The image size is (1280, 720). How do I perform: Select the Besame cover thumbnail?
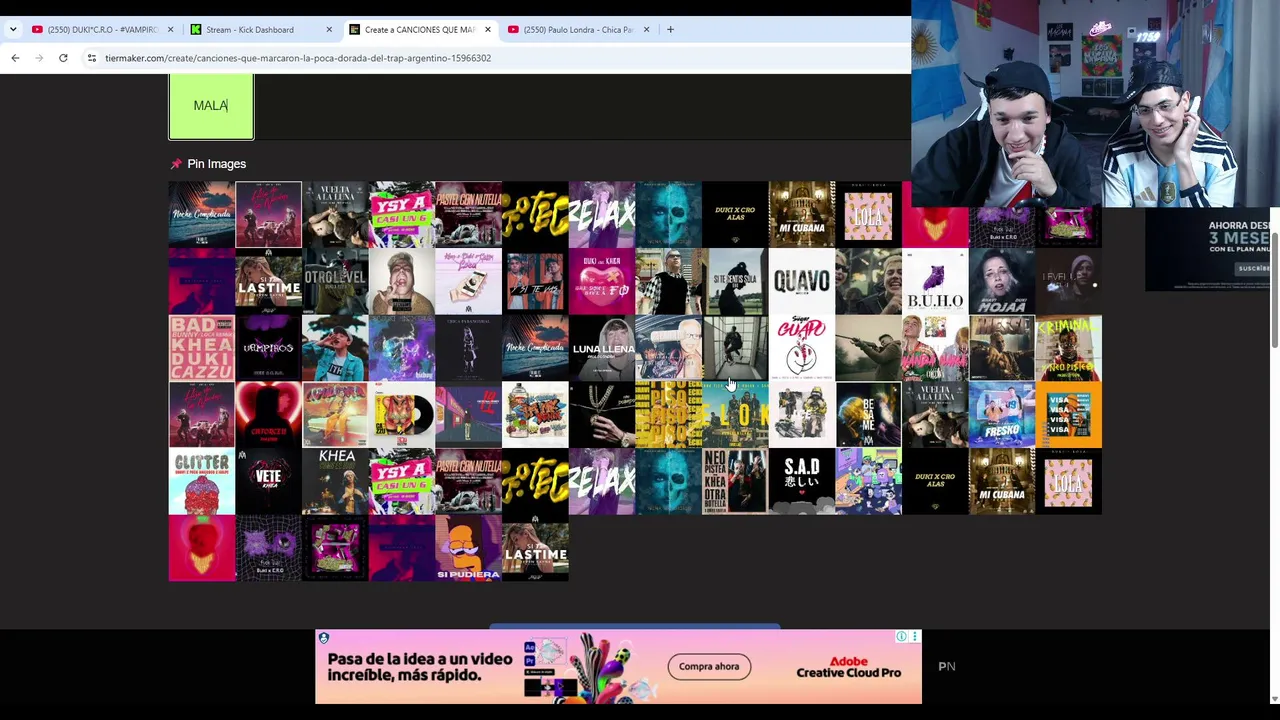(x=868, y=414)
